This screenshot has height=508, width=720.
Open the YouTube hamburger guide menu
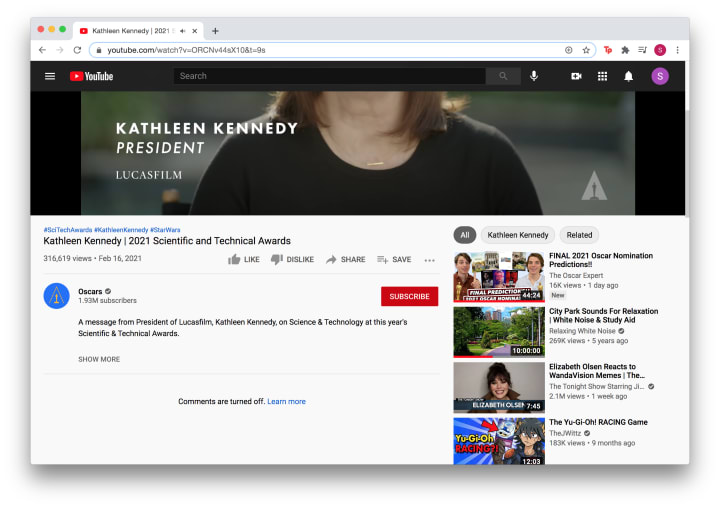50,76
